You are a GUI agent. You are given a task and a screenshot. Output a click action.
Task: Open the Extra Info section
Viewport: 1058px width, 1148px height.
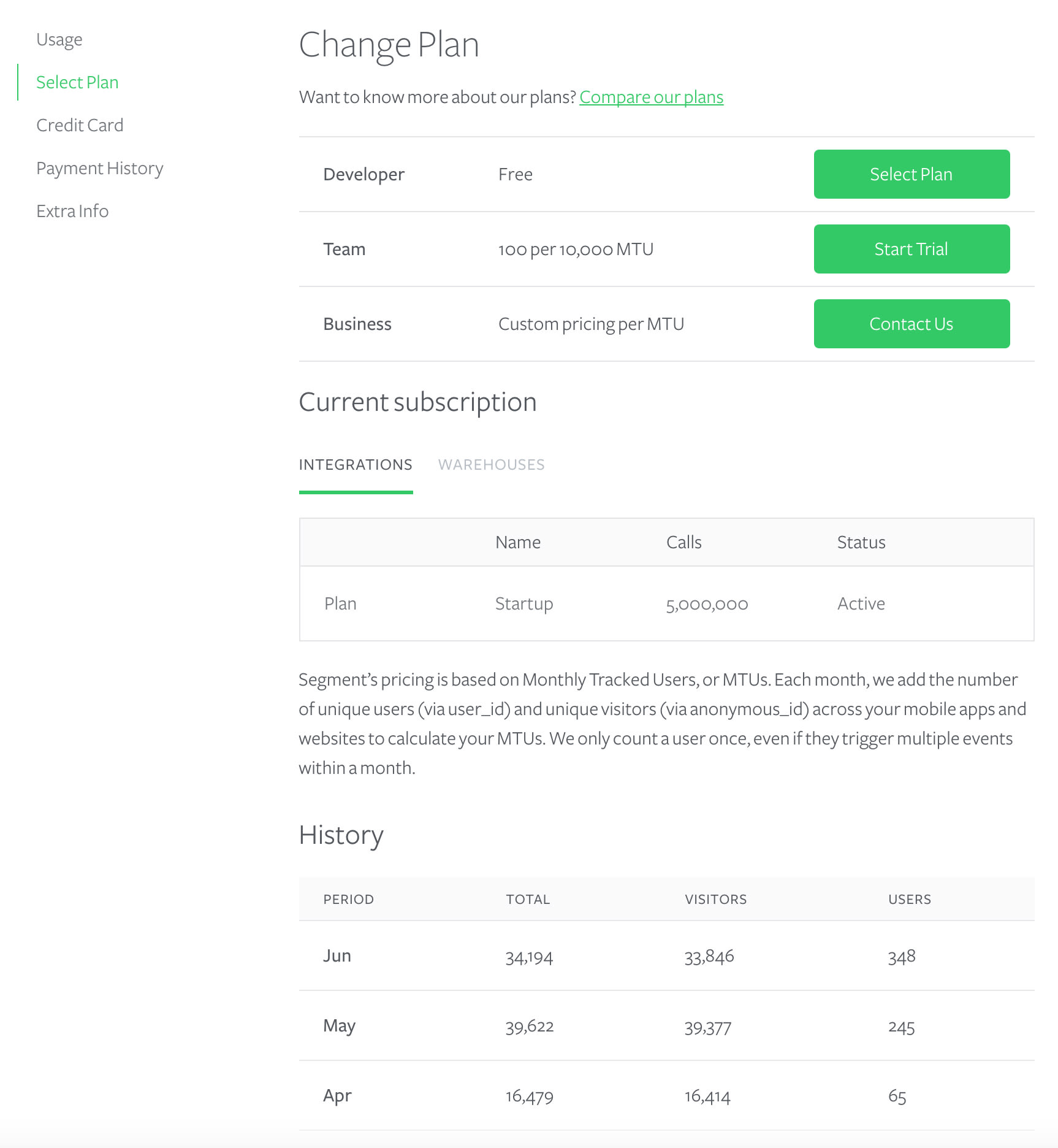pos(72,211)
